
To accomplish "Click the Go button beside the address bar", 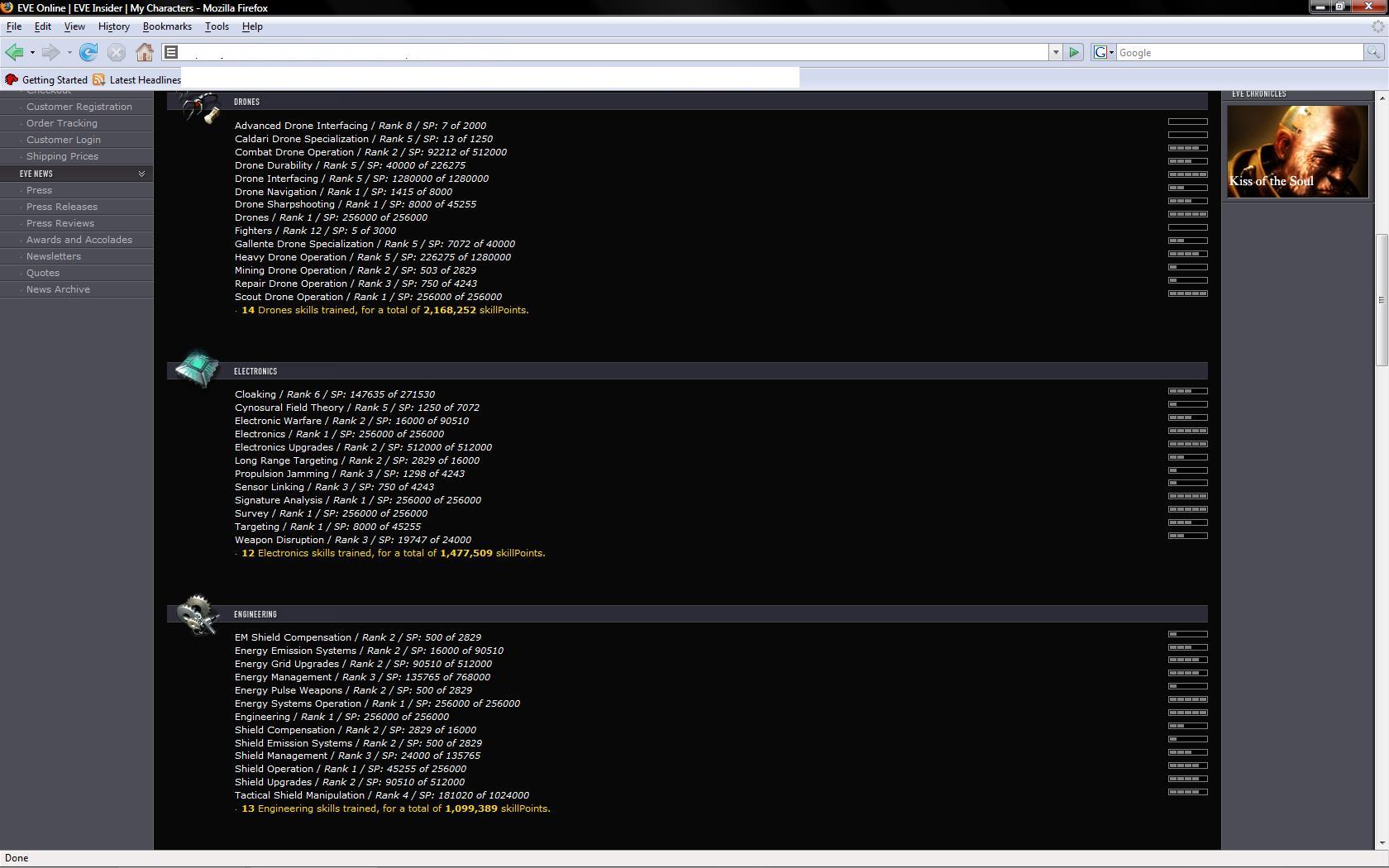I will [x=1074, y=53].
